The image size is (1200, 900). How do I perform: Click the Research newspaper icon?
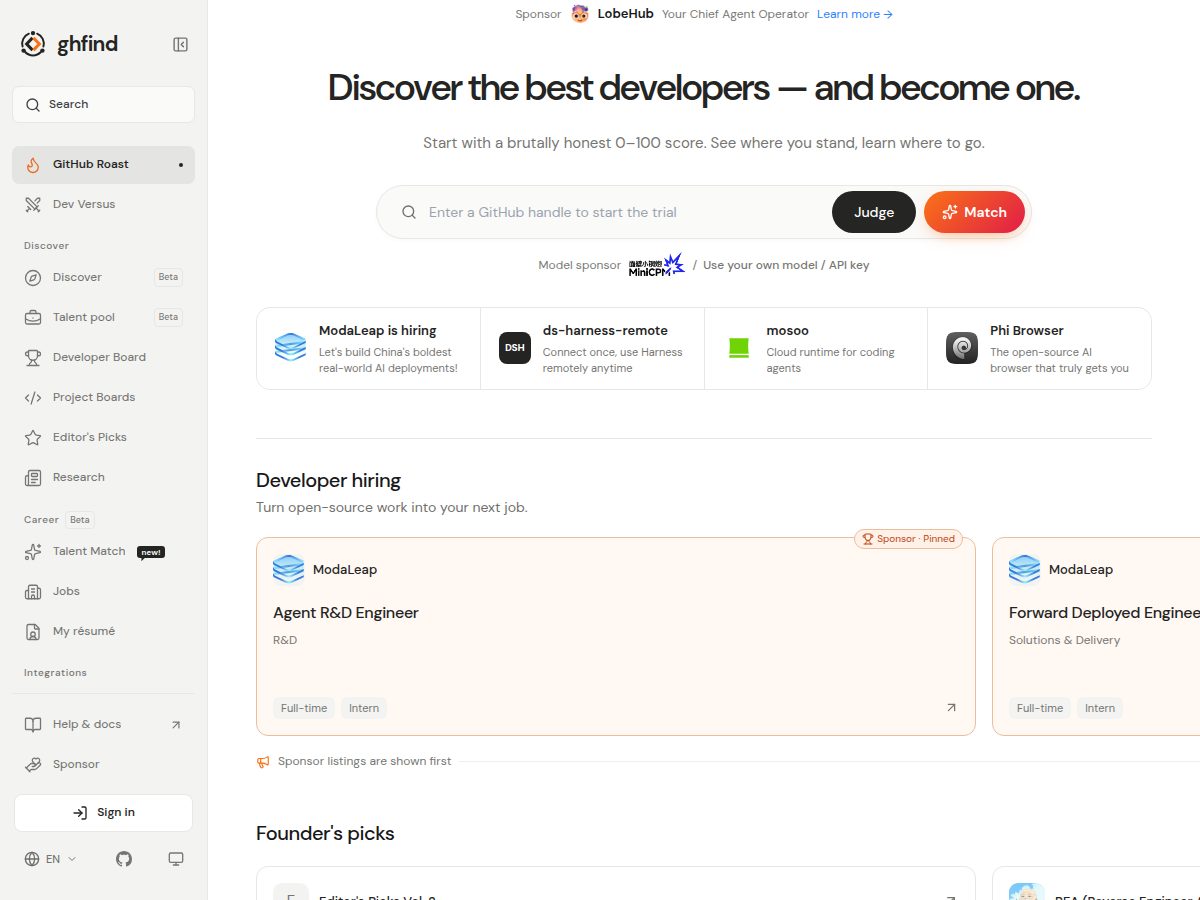(x=33, y=478)
